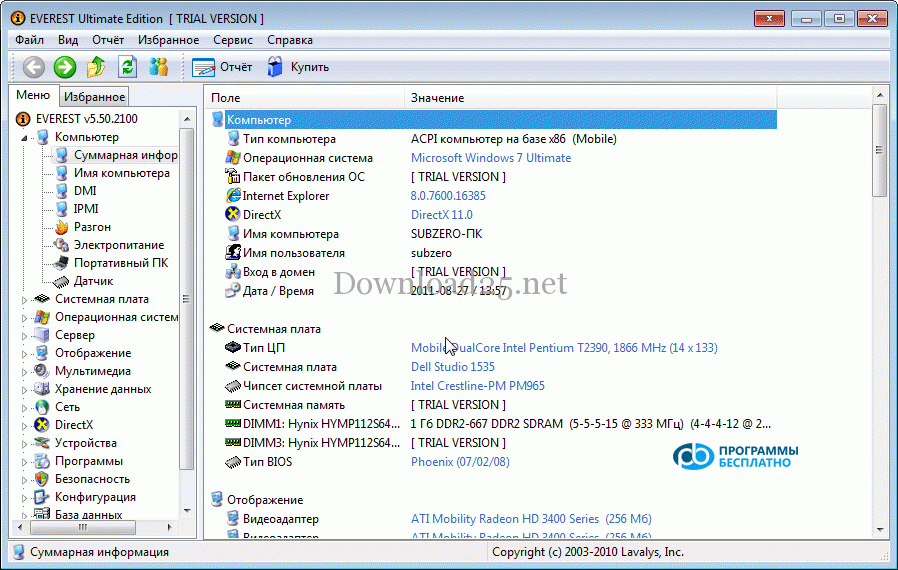
Task: Open the Вид menu
Action: coord(68,40)
